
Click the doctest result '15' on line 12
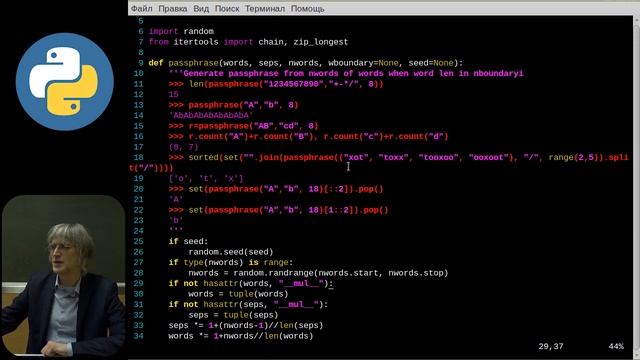point(173,94)
